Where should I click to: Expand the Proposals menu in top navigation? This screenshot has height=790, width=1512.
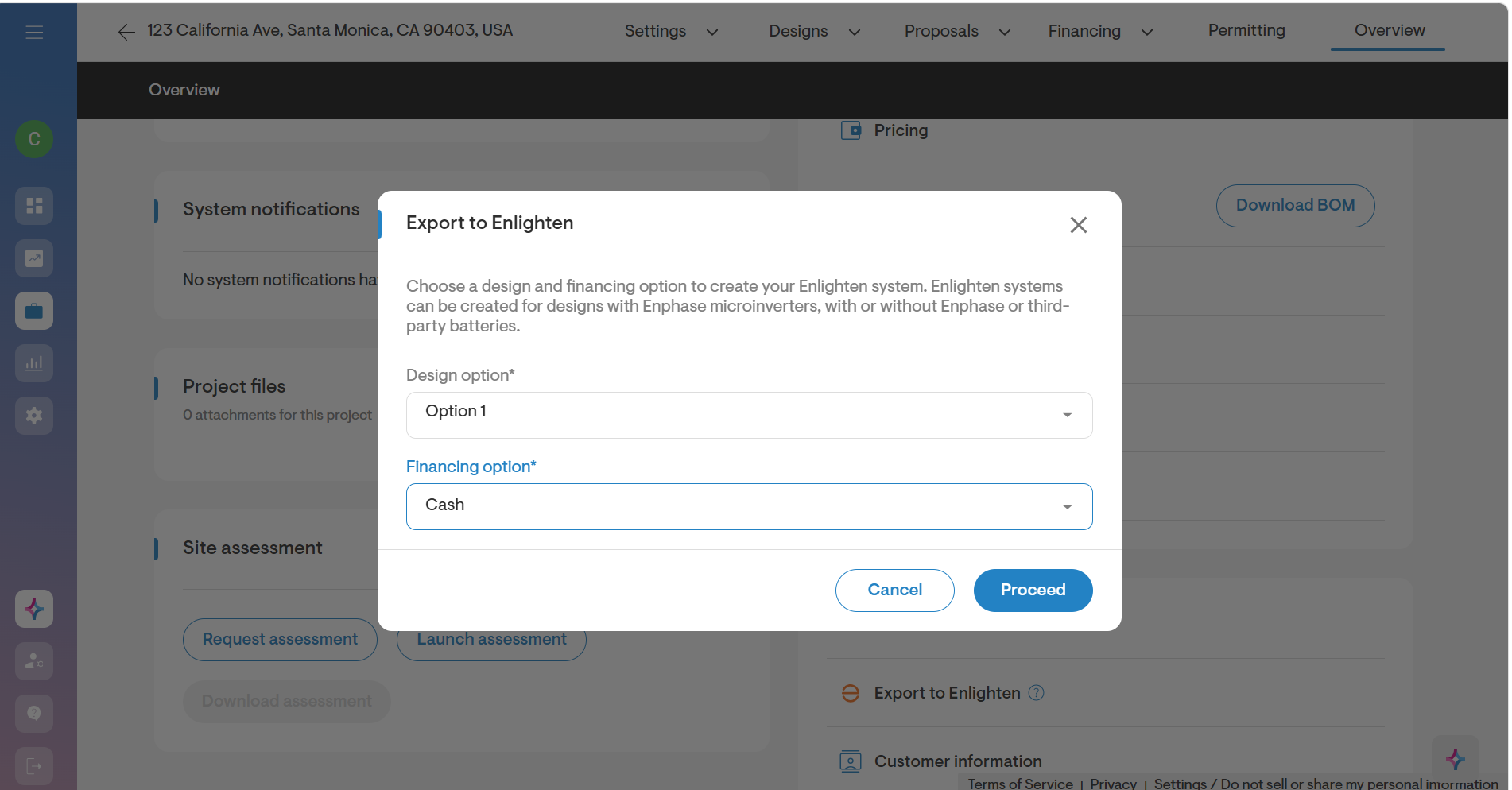tap(957, 31)
